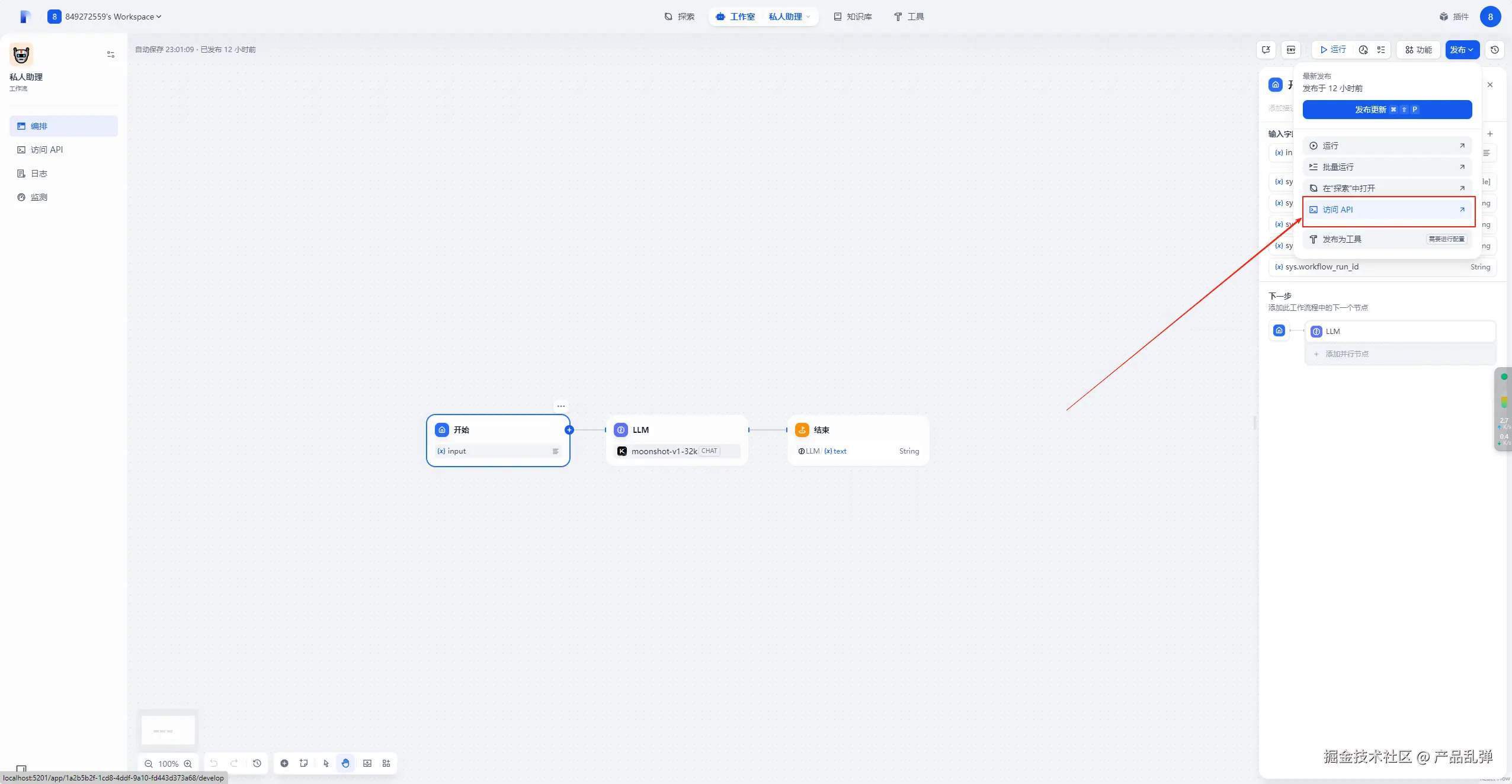Expand the 私人助理 app switcher chevron
The width and height of the screenshot is (1512, 784).
point(808,17)
